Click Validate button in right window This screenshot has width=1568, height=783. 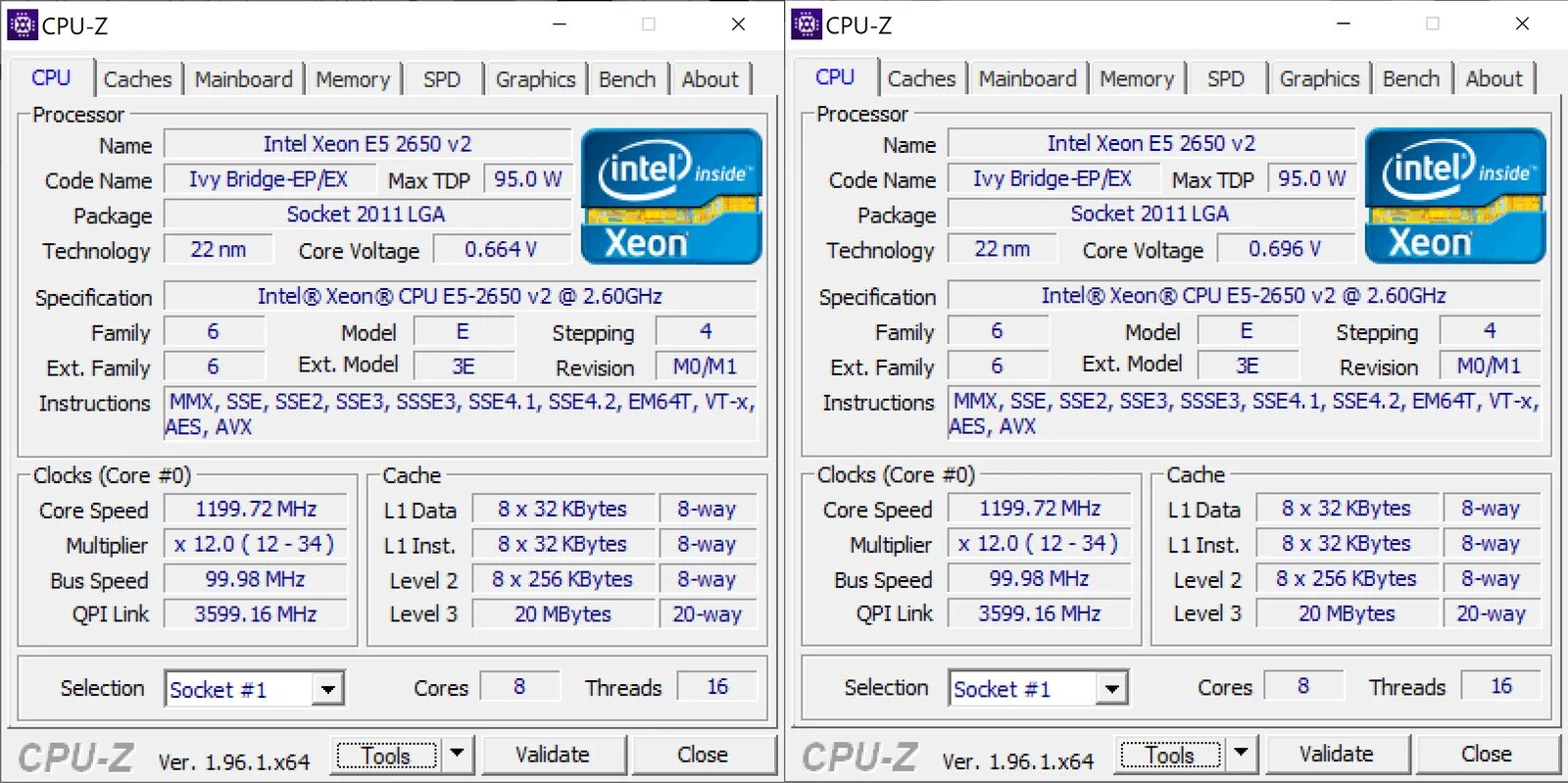point(1337,754)
